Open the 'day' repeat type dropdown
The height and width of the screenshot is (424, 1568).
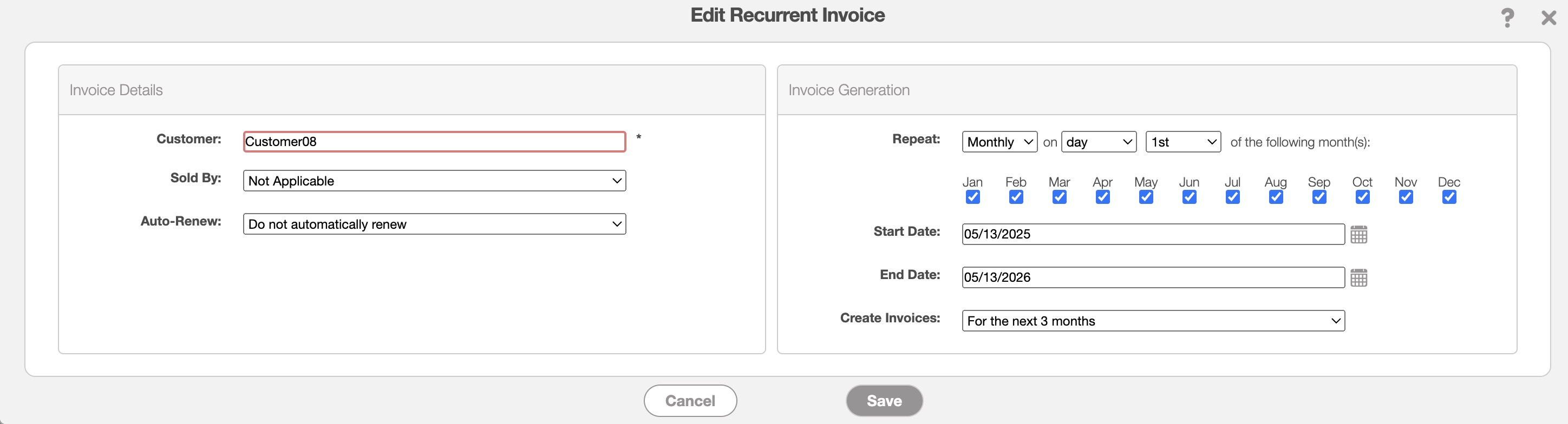[1099, 142]
